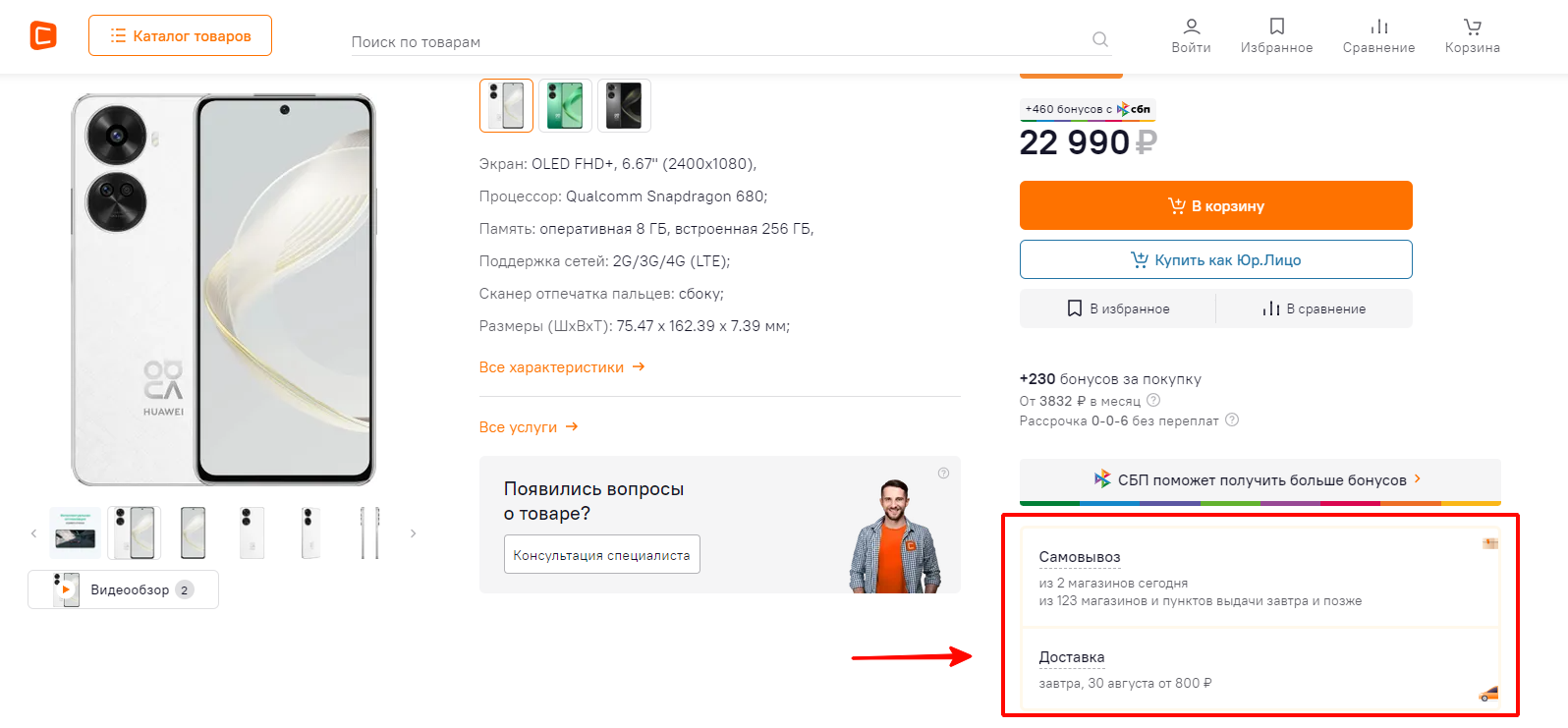Image resolution: width=1568 pixels, height=728 pixels.
Task: Open the Войти account icon
Action: pyautogui.click(x=1191, y=35)
